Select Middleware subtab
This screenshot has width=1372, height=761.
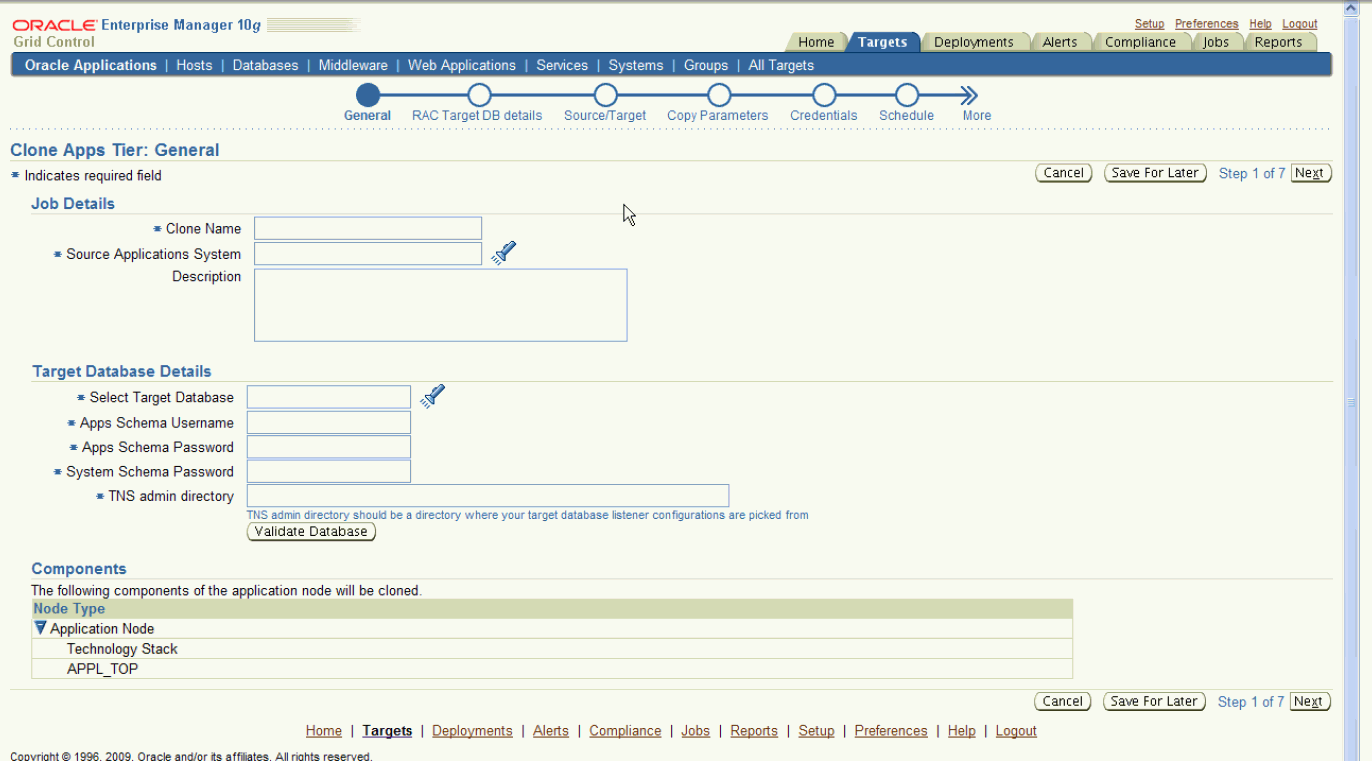(x=353, y=65)
